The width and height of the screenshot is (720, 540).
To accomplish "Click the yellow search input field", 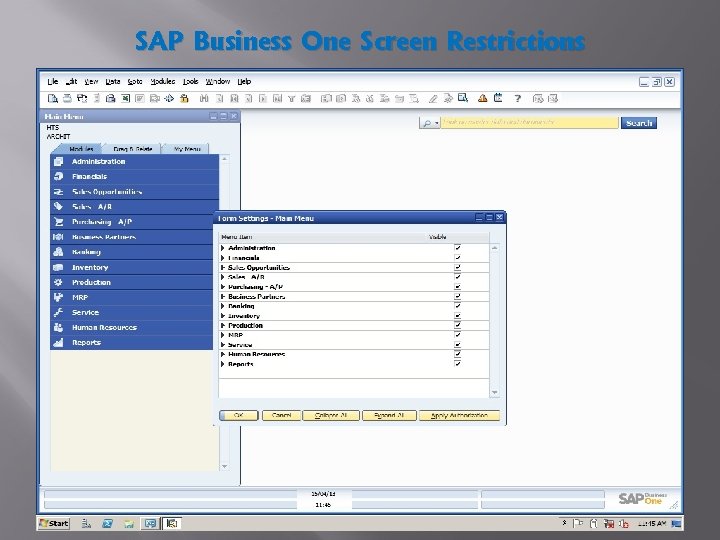I will coord(529,123).
